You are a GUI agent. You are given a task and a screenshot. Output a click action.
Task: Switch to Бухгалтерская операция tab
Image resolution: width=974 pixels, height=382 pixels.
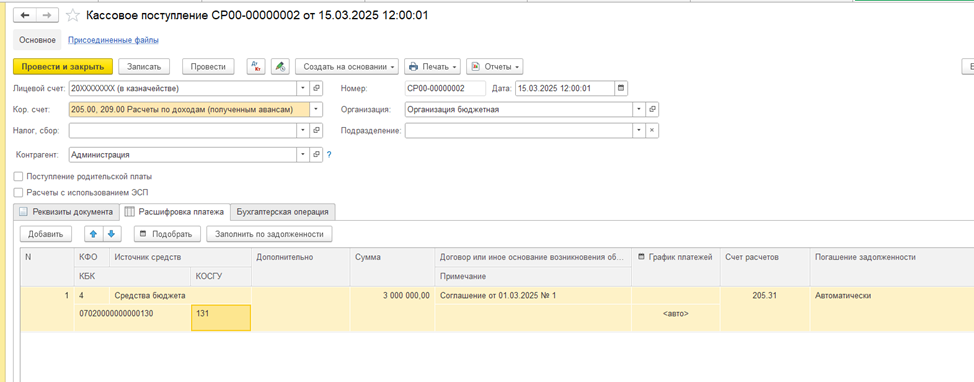(283, 212)
